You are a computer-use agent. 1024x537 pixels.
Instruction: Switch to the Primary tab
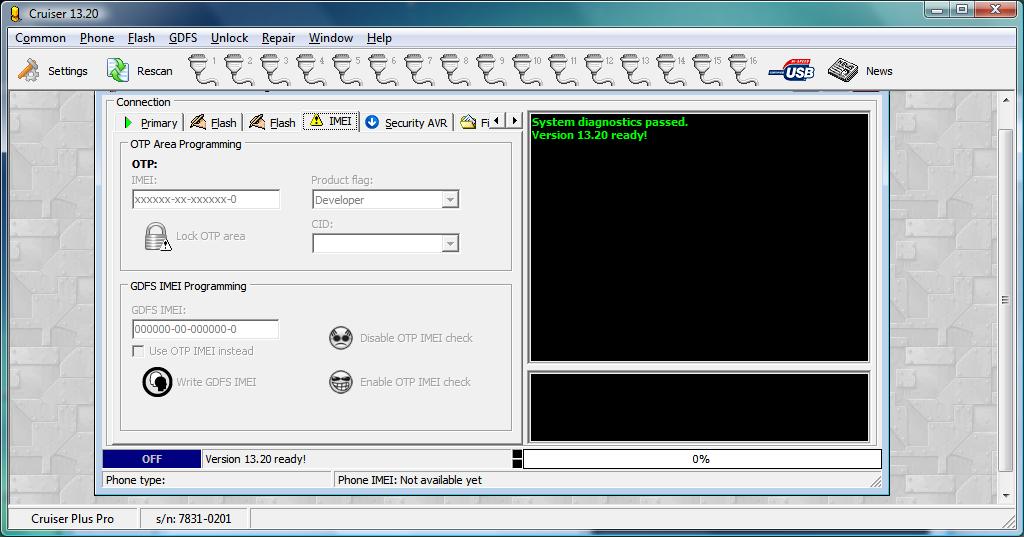pyautogui.click(x=150, y=123)
